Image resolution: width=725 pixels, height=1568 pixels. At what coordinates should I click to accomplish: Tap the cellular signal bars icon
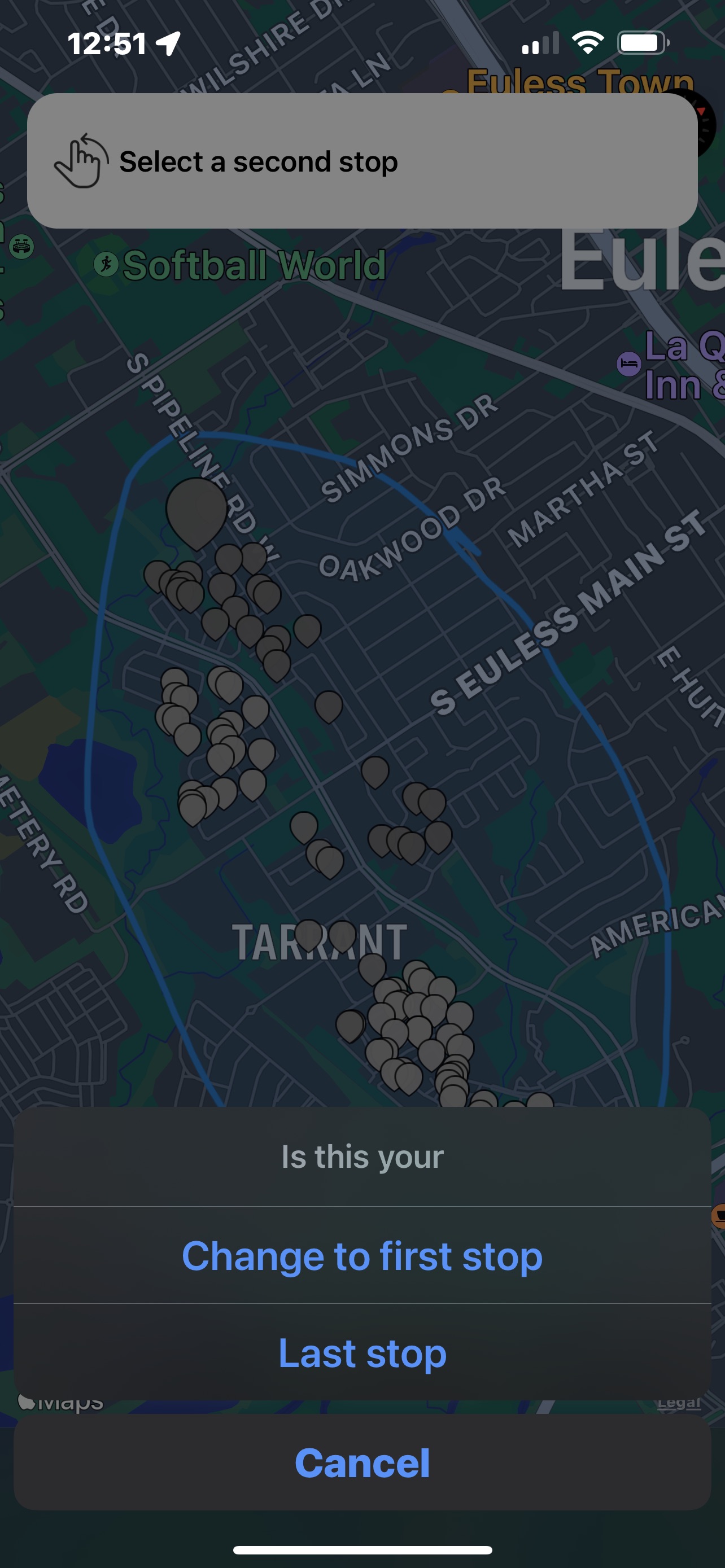(x=540, y=44)
